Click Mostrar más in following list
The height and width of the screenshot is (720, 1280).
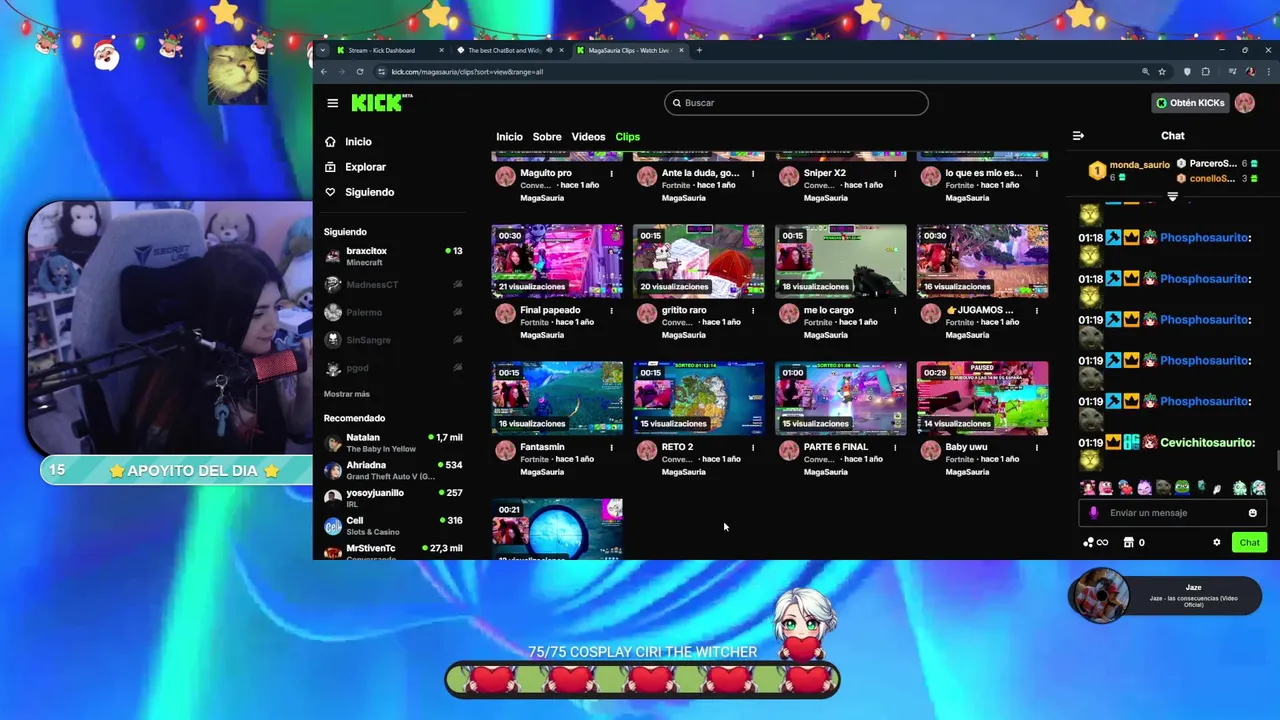[x=346, y=394]
